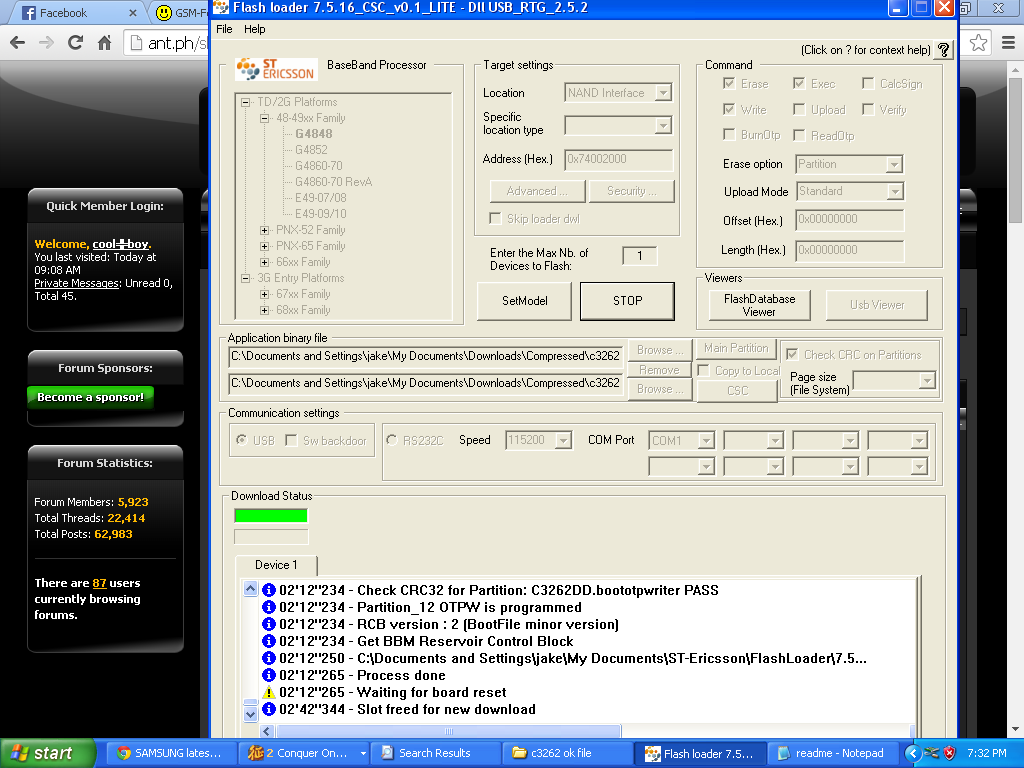Click the browser reload icon
This screenshot has width=1024, height=768.
[x=75, y=43]
